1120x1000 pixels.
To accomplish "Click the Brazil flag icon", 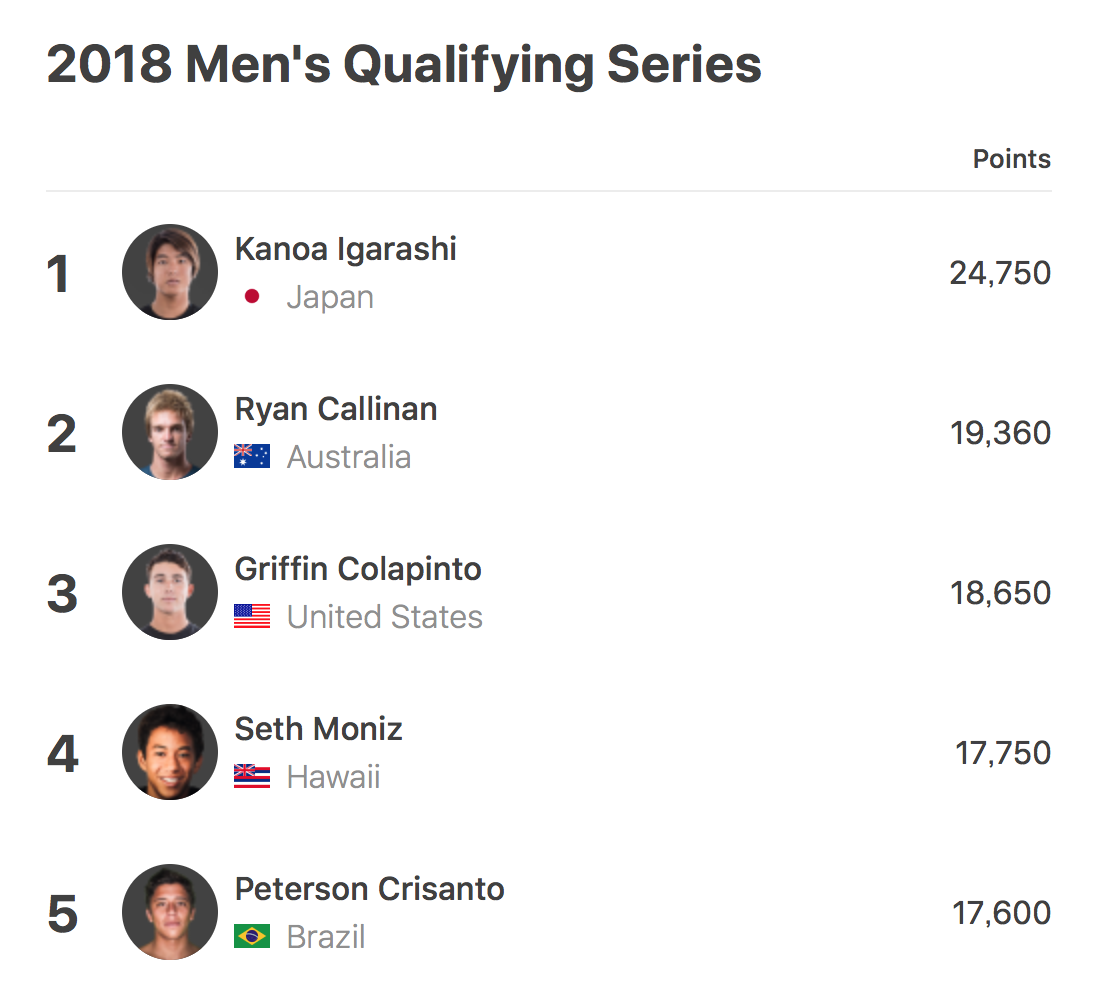I will (x=252, y=937).
